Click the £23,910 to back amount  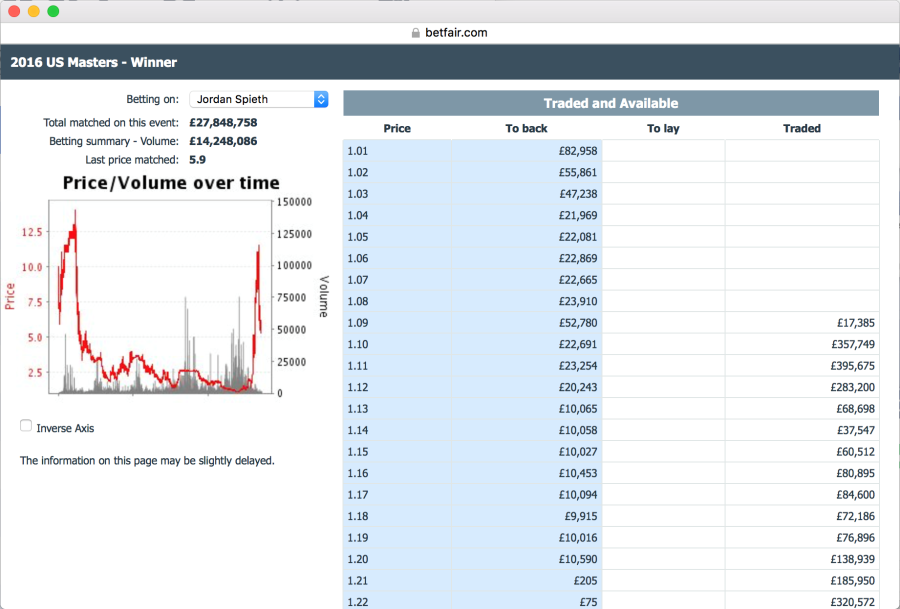(578, 301)
